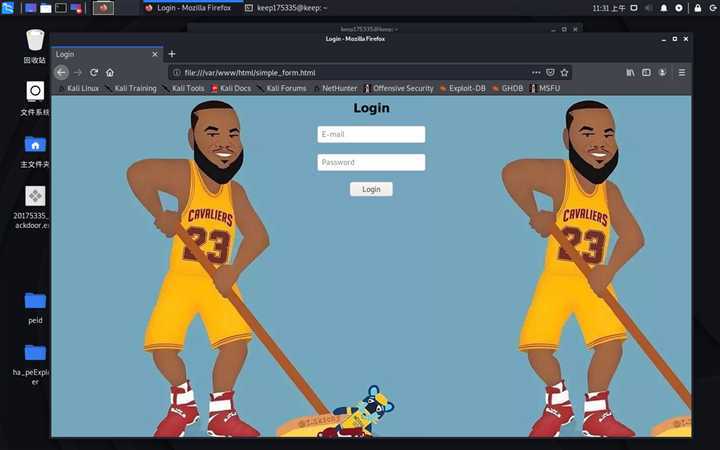The height and width of the screenshot is (450, 720).
Task: Open the Kali Docs bookmark
Action: click(231, 88)
